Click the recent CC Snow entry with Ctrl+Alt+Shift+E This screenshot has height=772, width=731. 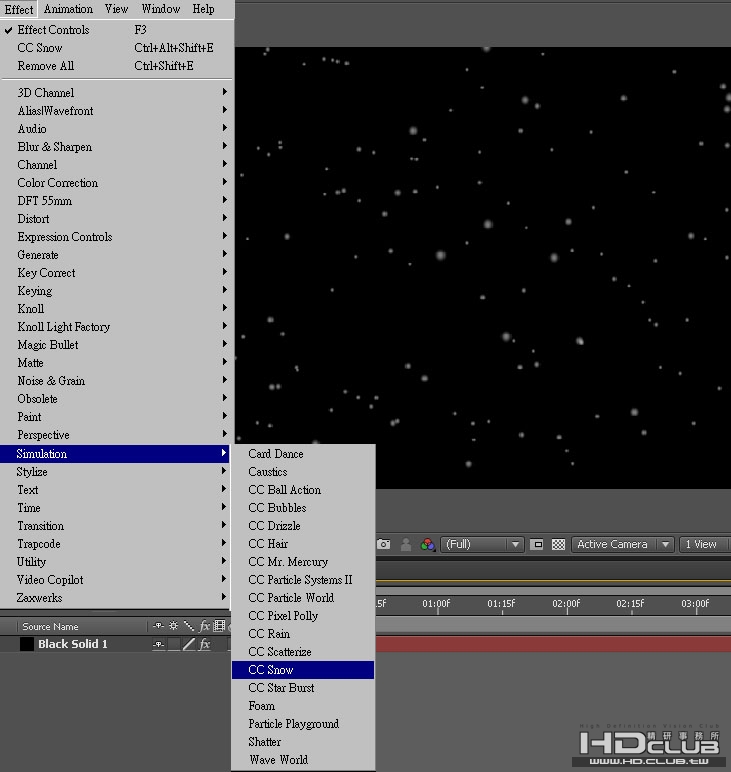tap(117, 48)
